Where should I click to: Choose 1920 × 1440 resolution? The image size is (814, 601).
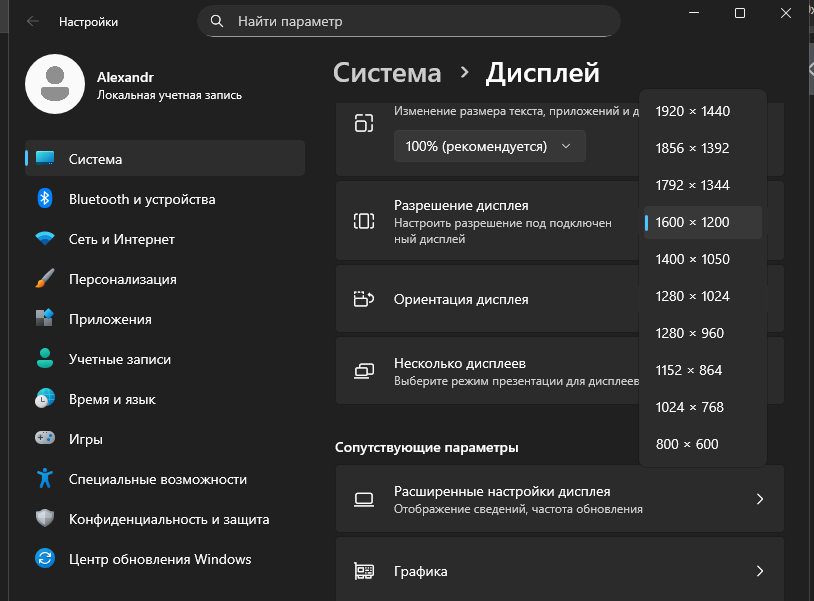pyautogui.click(x=702, y=111)
